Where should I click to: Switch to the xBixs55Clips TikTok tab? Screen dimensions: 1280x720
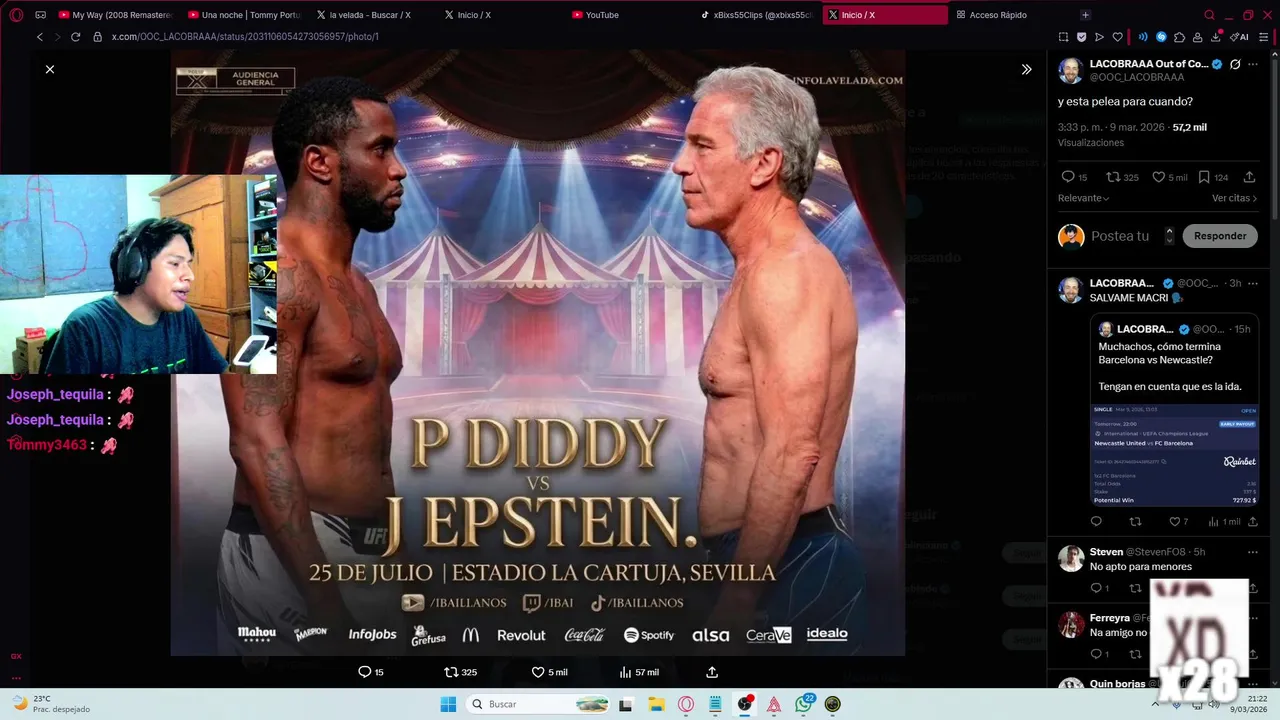click(x=756, y=15)
